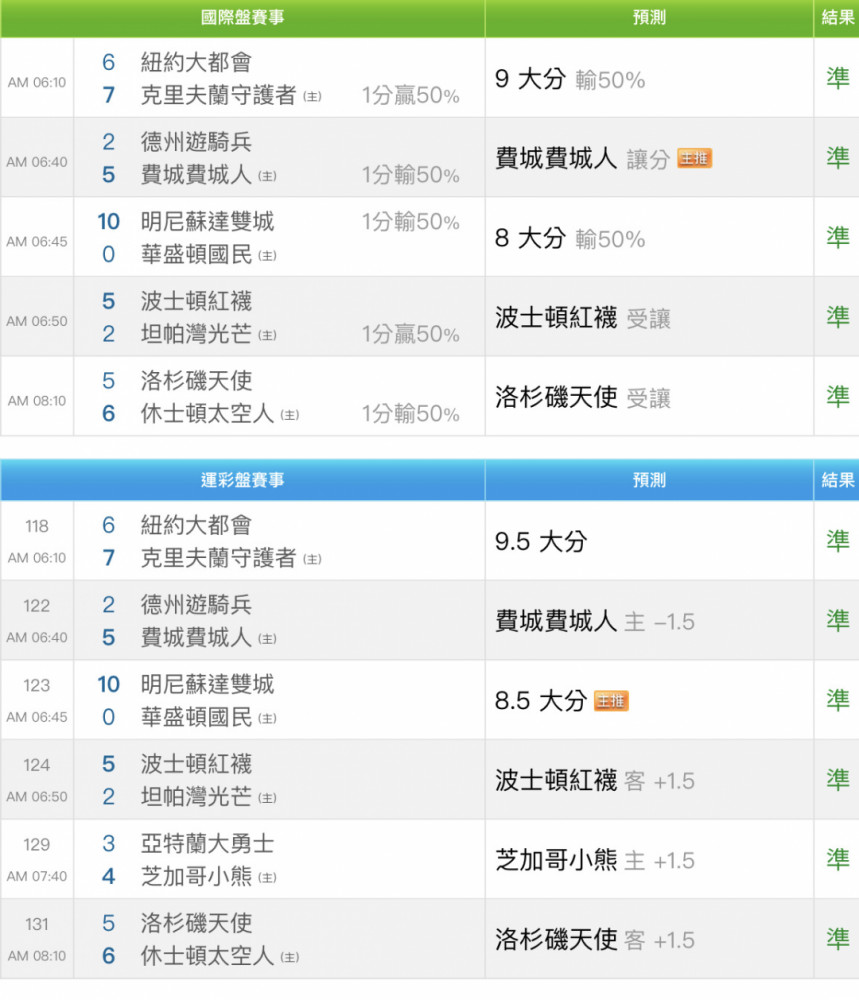Select the 洛杉磯天使 受讓 prediction
859x1000 pixels.
(x=583, y=397)
